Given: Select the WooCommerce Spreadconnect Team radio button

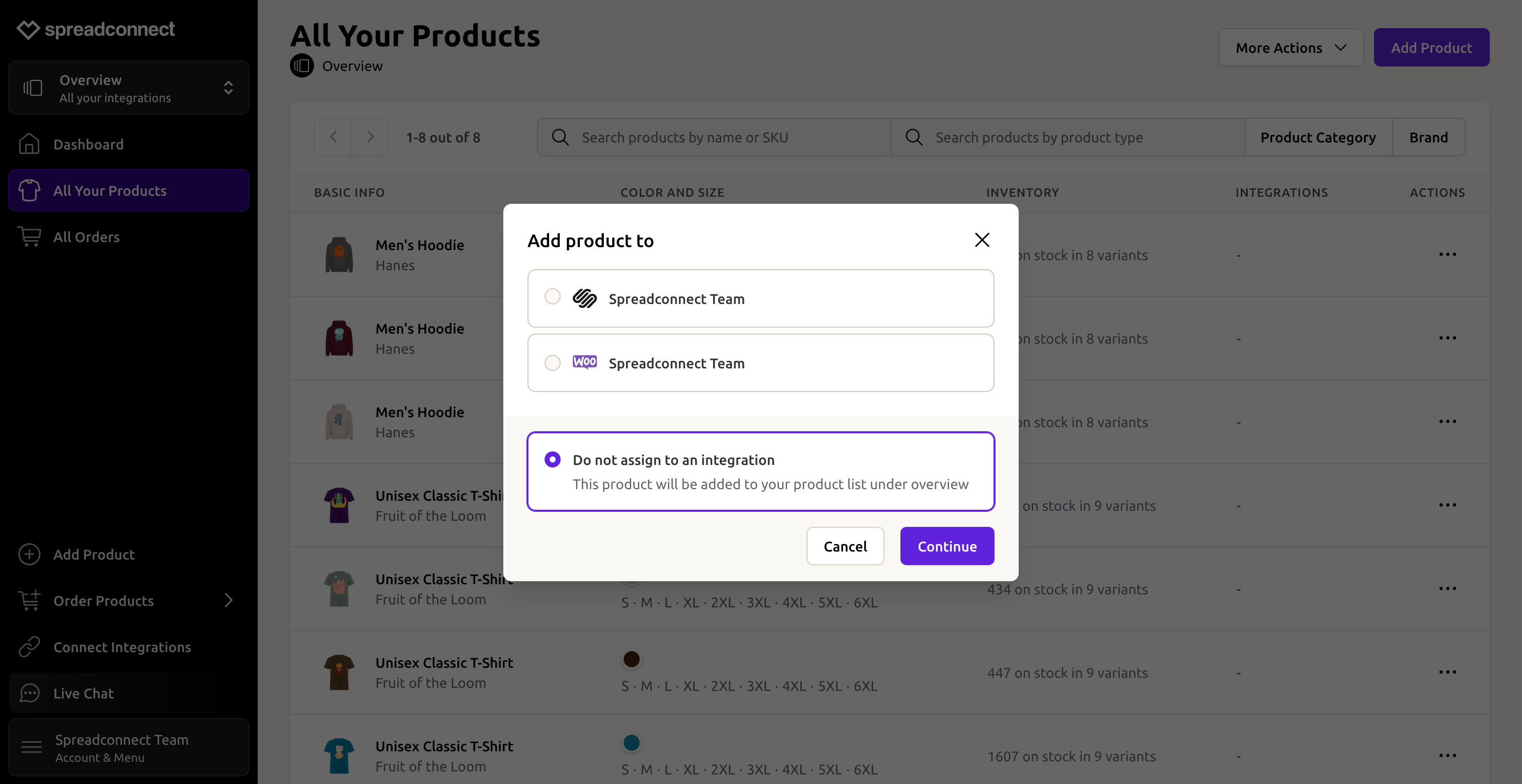Looking at the screenshot, I should click(x=553, y=363).
